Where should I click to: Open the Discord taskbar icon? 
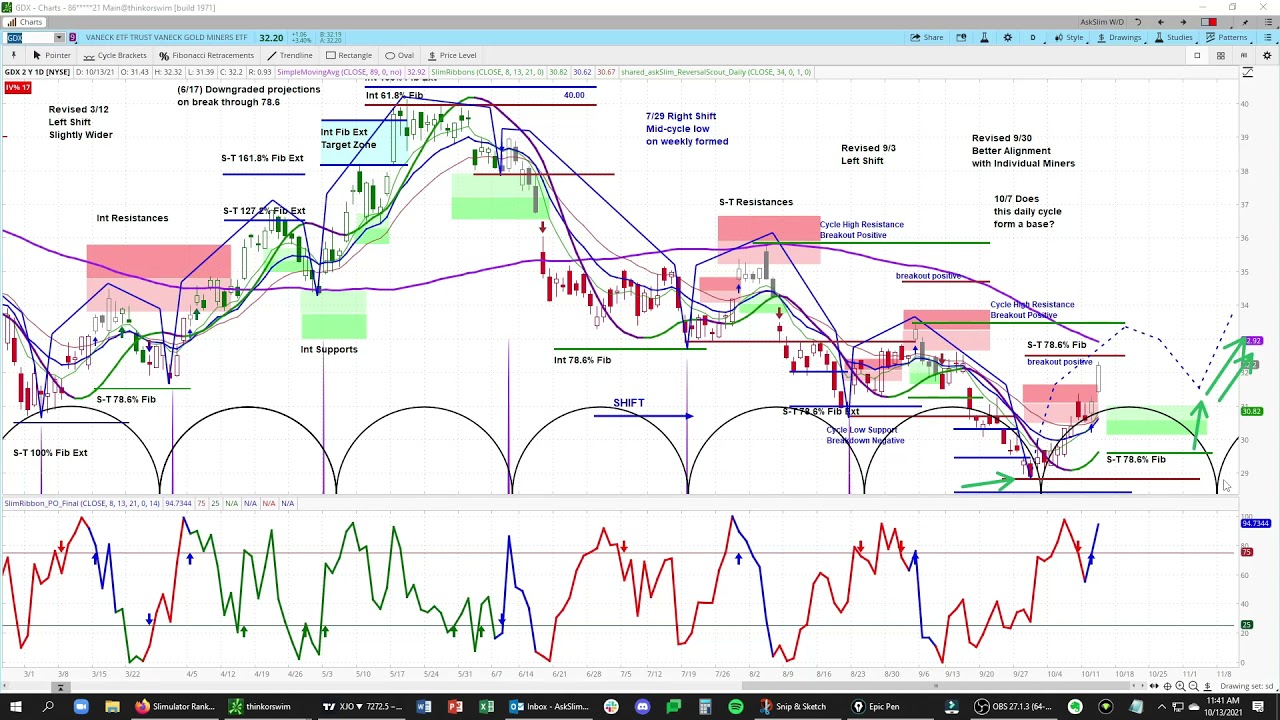pos(642,706)
